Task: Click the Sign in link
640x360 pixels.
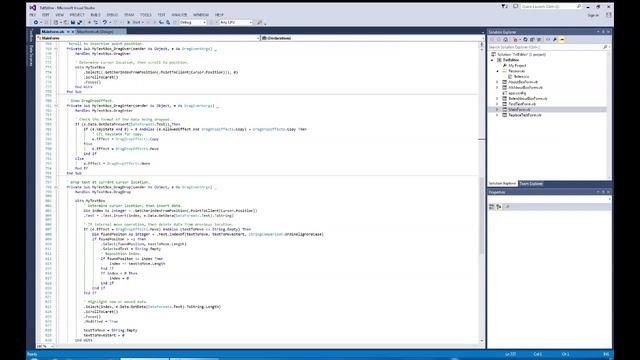Action: pyautogui.click(x=593, y=15)
